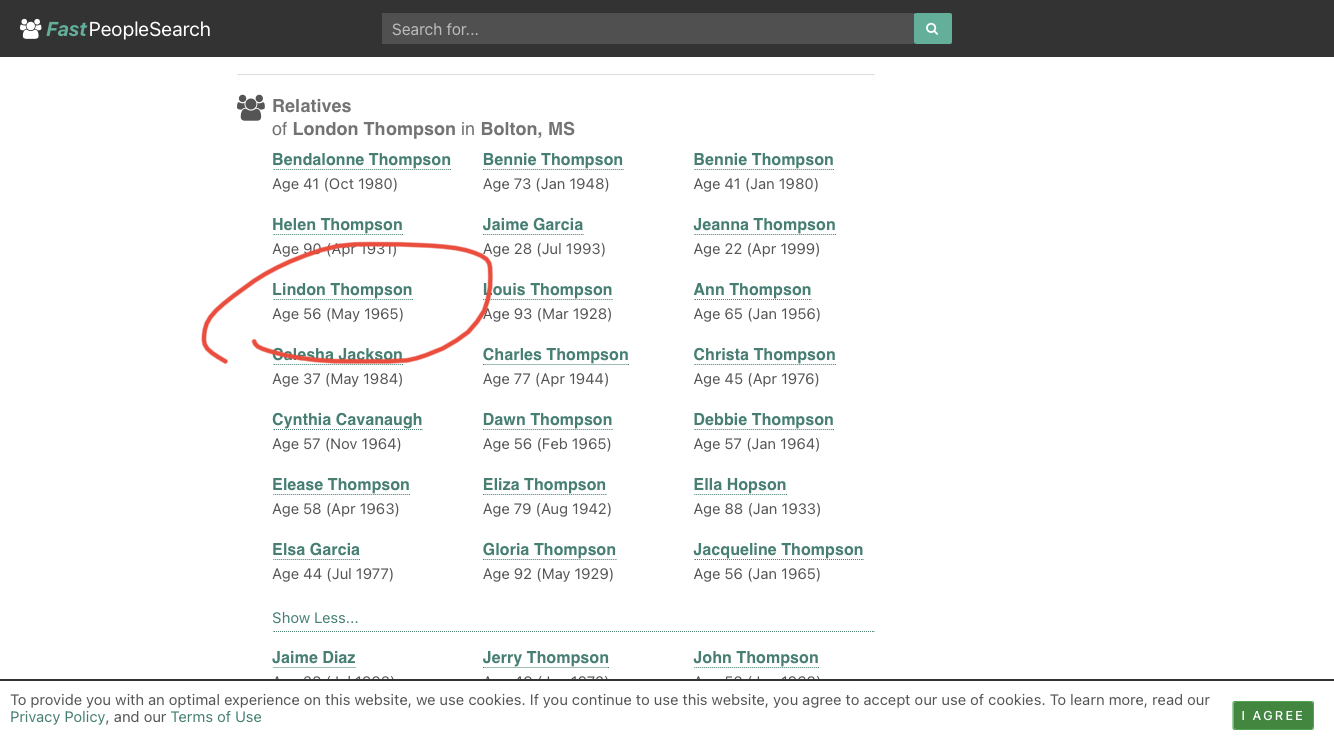This screenshot has height=750, width=1334.
Task: Open the Privacy Policy link
Action: tap(57, 717)
